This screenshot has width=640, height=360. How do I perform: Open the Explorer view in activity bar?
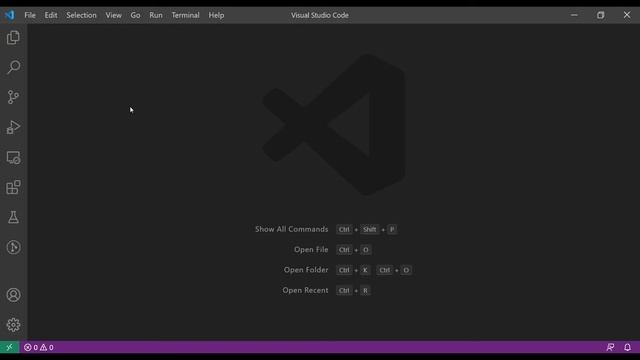tap(13, 38)
